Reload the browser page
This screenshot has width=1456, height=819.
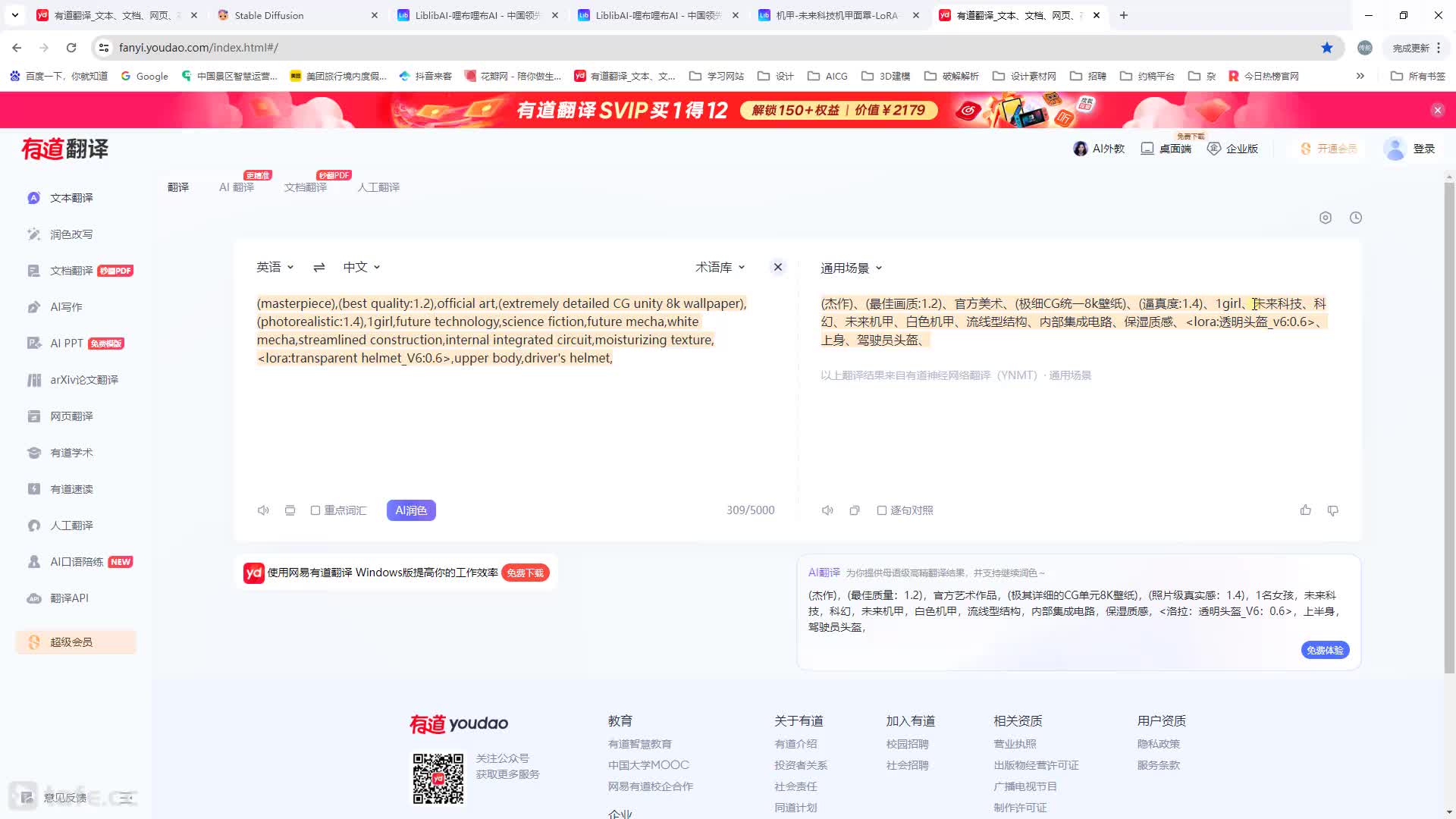click(x=71, y=48)
